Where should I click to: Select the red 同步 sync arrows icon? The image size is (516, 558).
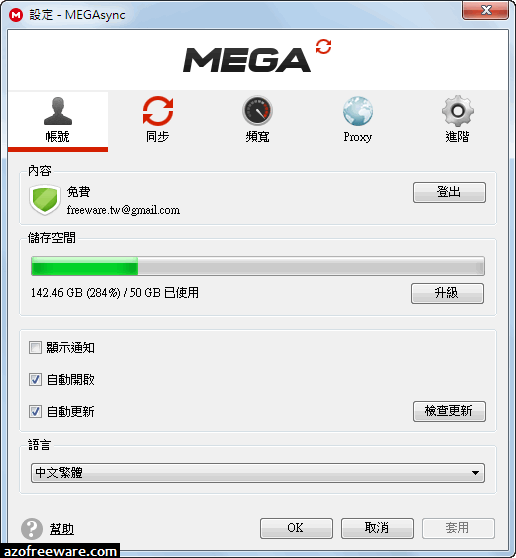click(x=158, y=111)
